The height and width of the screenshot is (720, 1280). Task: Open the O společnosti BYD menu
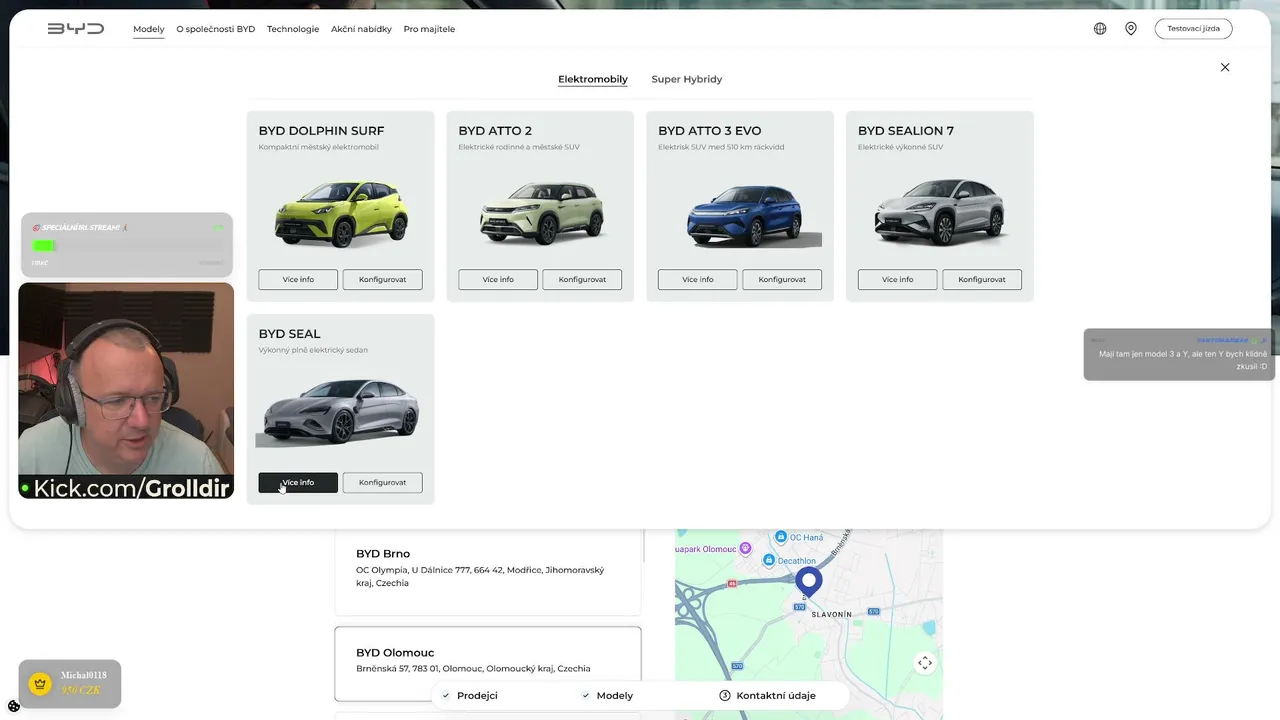coord(216,29)
